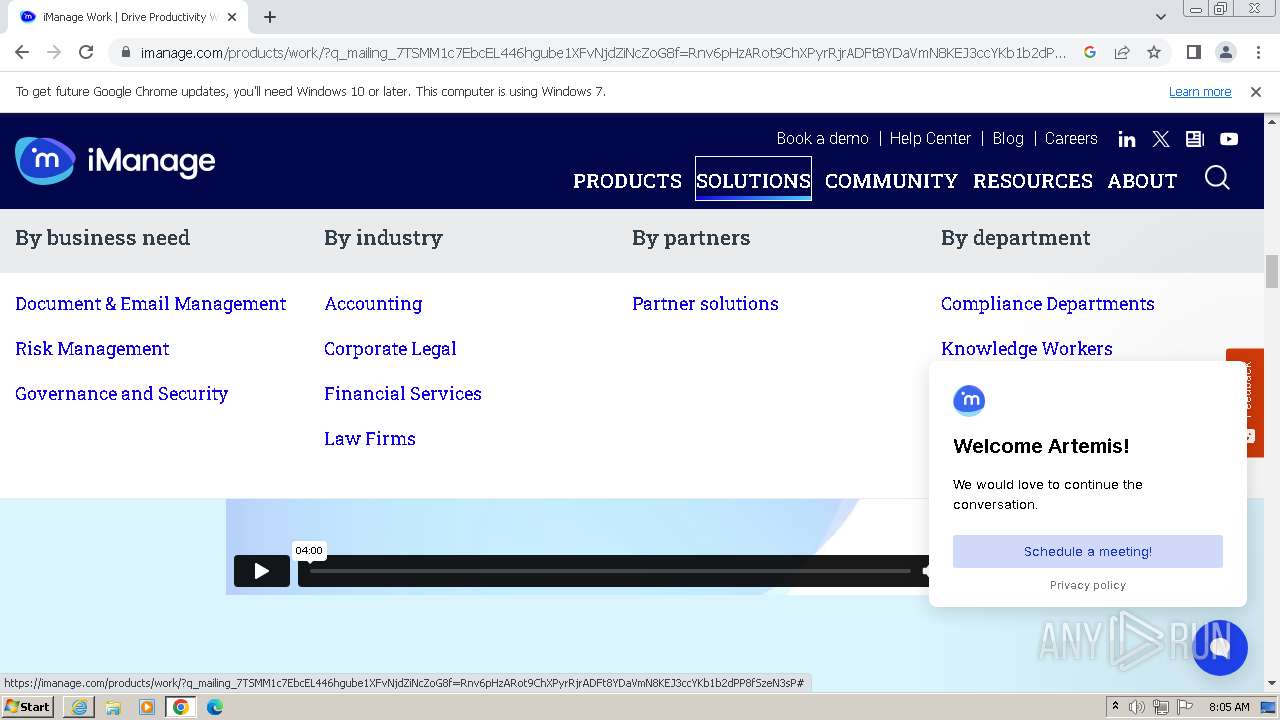Image resolution: width=1280 pixels, height=720 pixels.
Task: Click the video progress bar
Action: pos(610,571)
